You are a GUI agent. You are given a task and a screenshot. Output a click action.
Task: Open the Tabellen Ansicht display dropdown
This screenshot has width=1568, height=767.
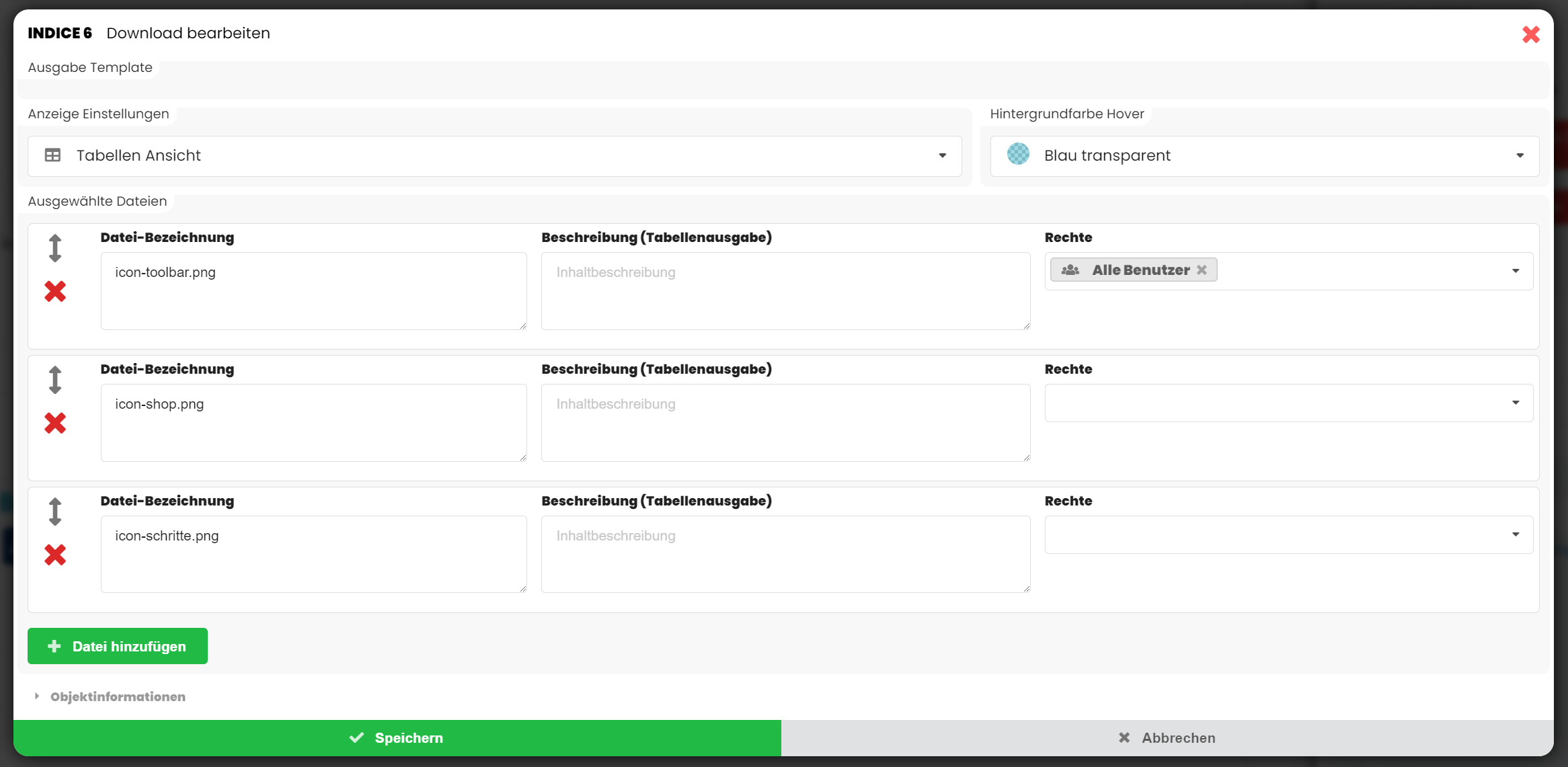(494, 156)
